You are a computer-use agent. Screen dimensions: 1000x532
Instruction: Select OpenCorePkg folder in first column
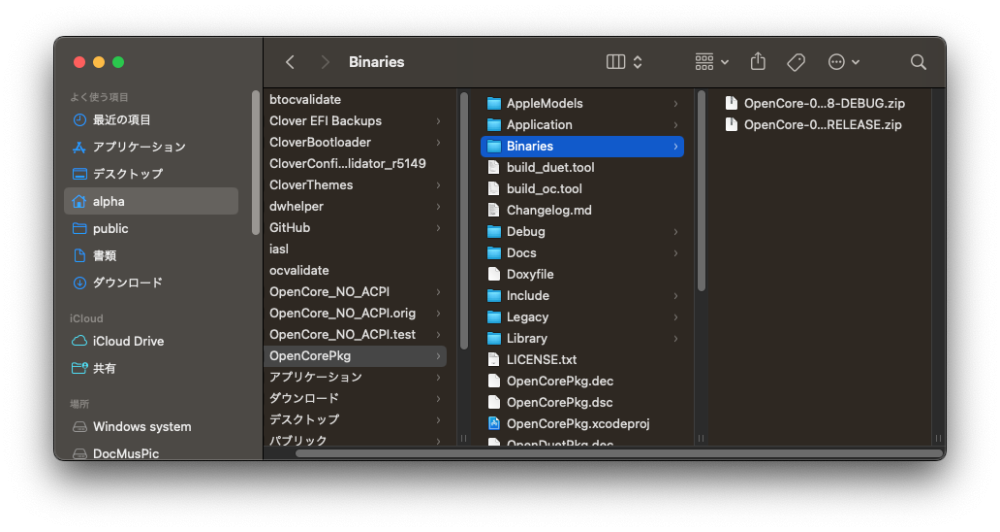[355, 356]
